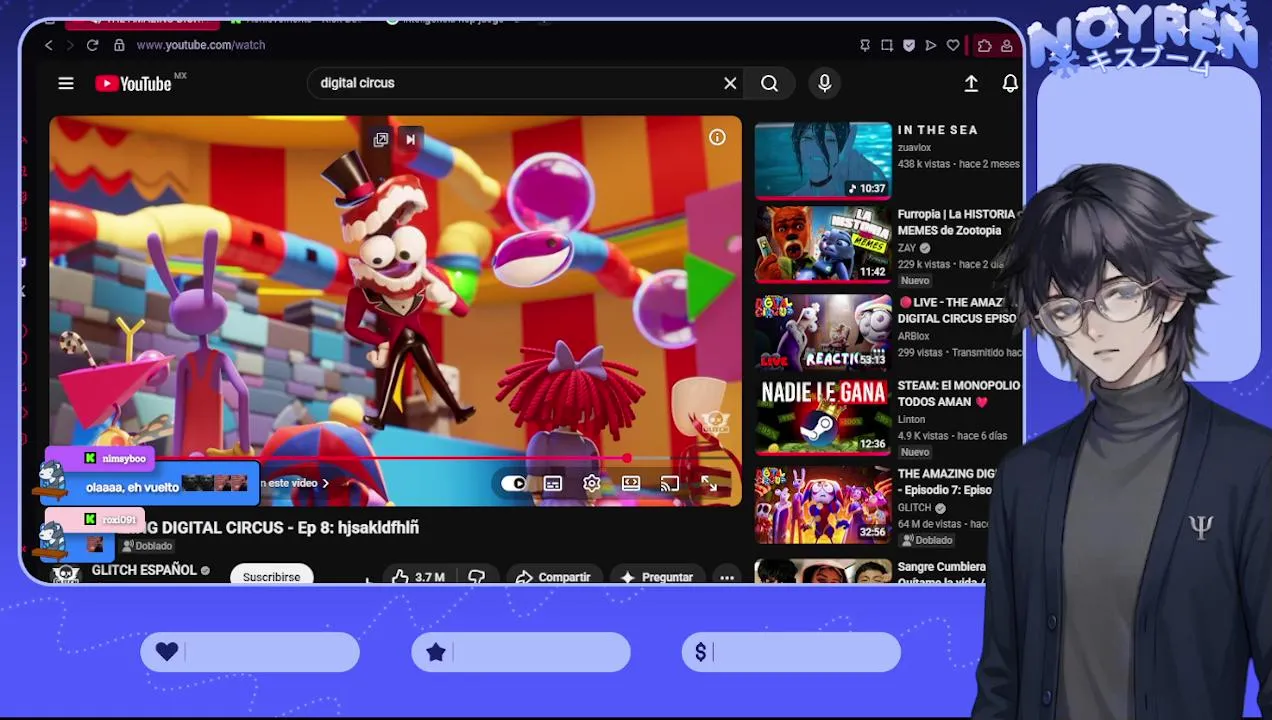Click the ARBlox channel name

911,335
